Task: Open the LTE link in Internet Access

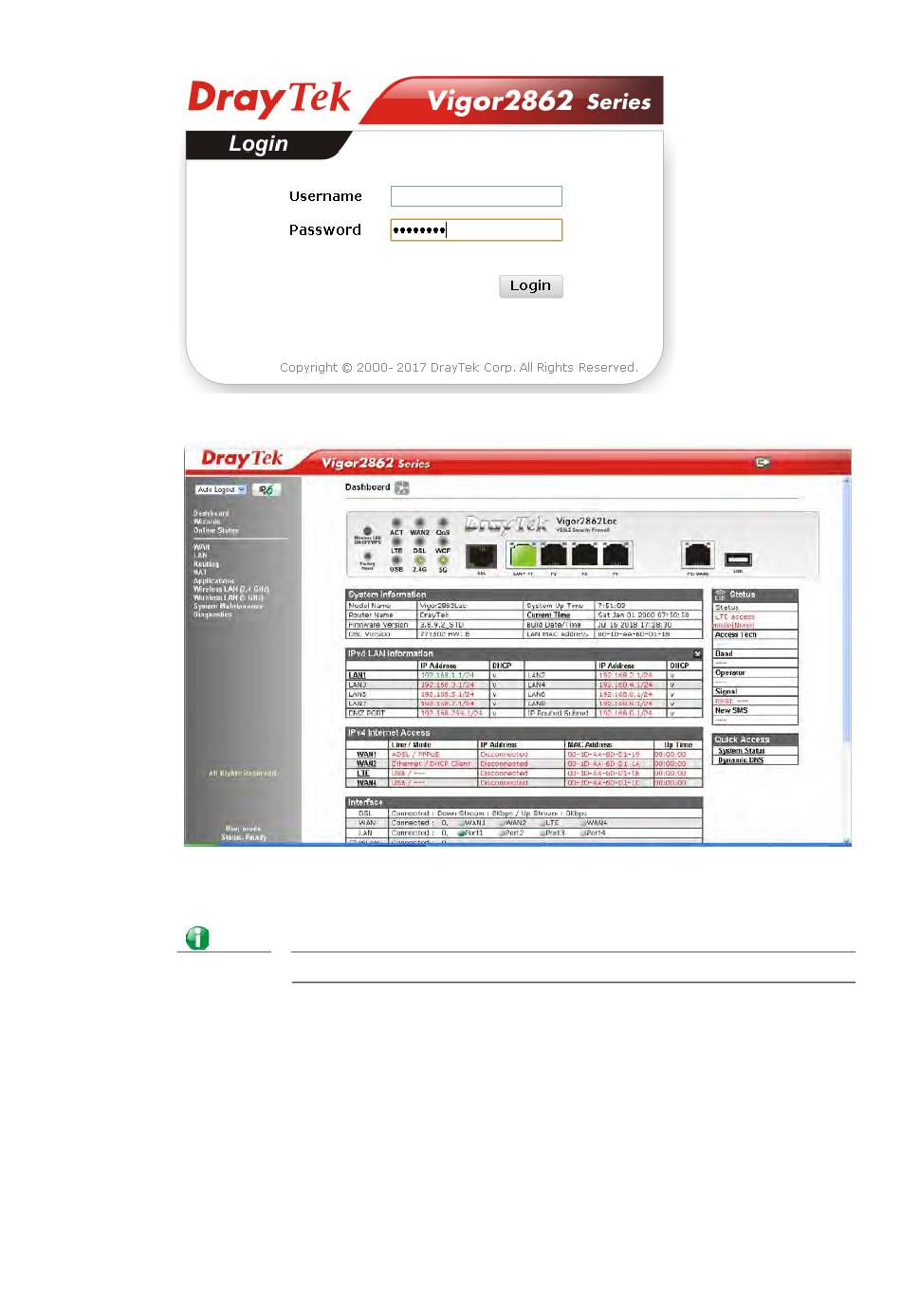Action: [x=363, y=774]
